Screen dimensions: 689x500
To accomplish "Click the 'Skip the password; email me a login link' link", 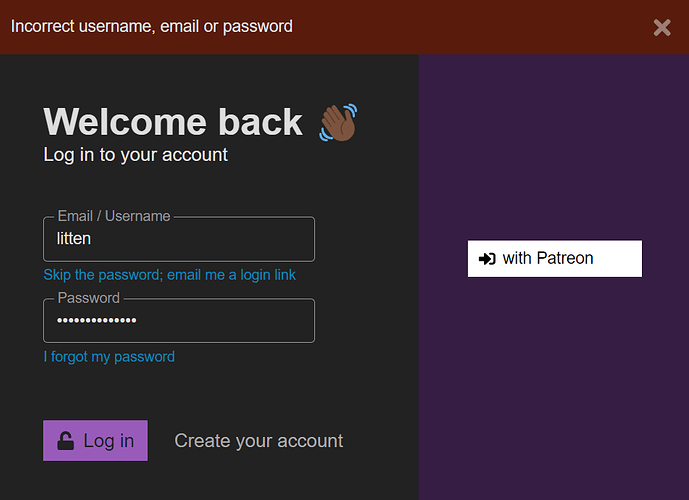I will pos(170,275).
